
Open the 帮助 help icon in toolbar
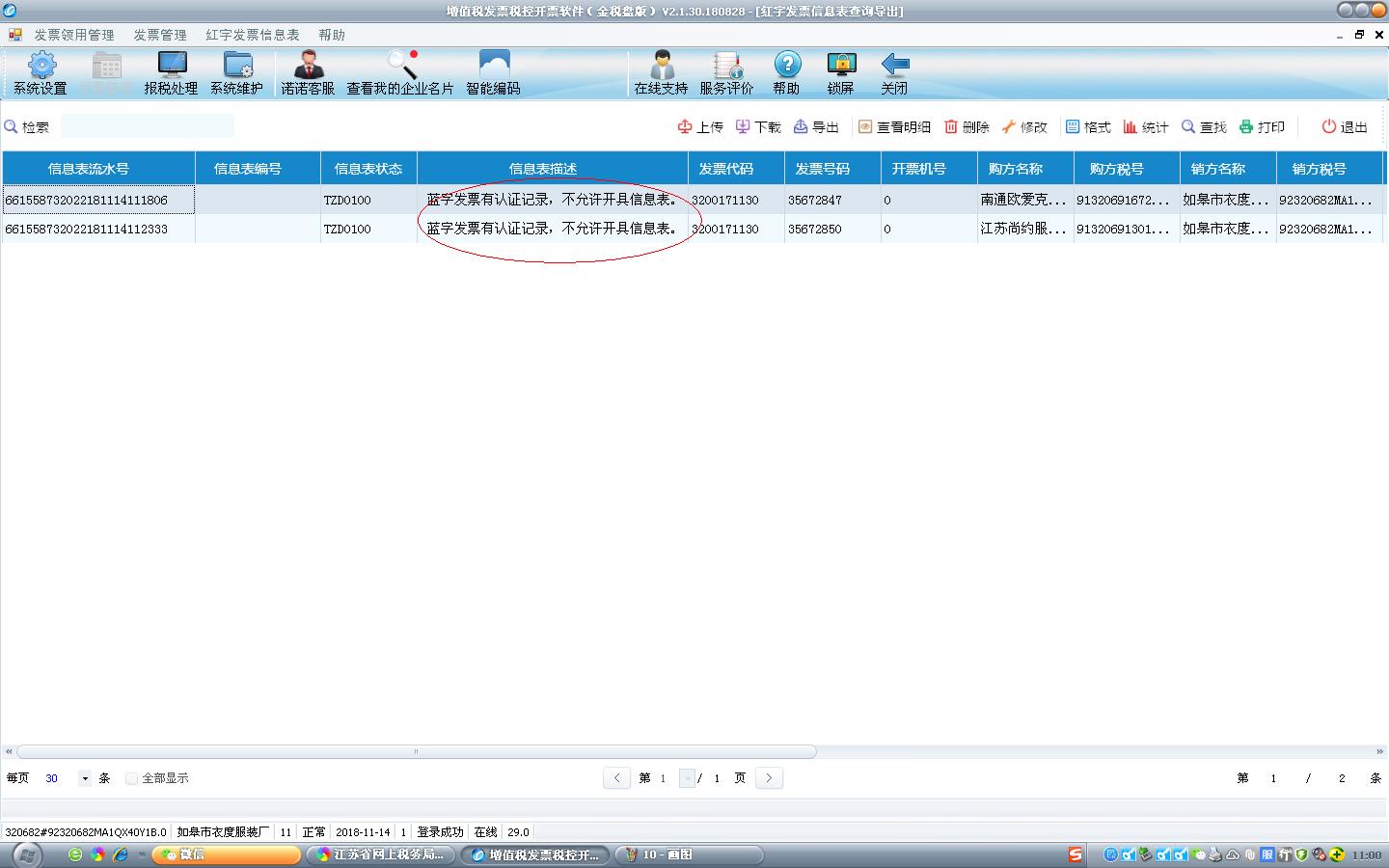786,72
